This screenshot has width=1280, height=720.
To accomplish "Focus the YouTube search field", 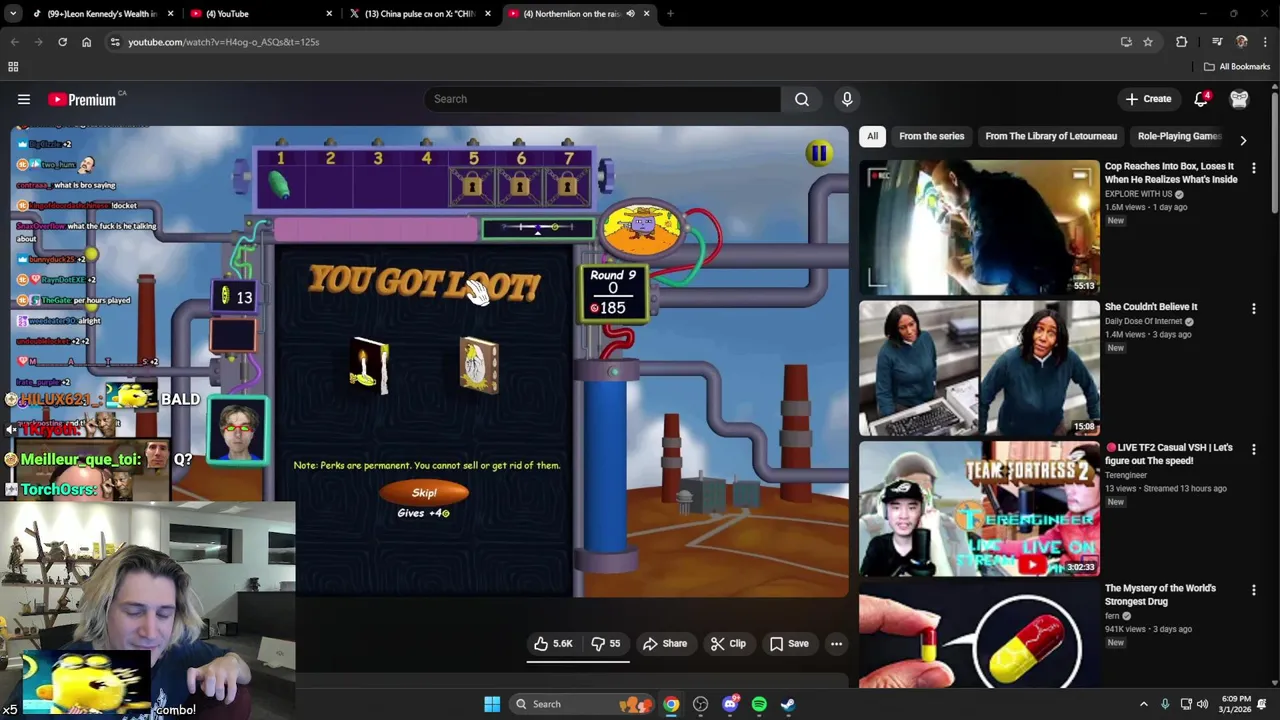I will point(603,99).
